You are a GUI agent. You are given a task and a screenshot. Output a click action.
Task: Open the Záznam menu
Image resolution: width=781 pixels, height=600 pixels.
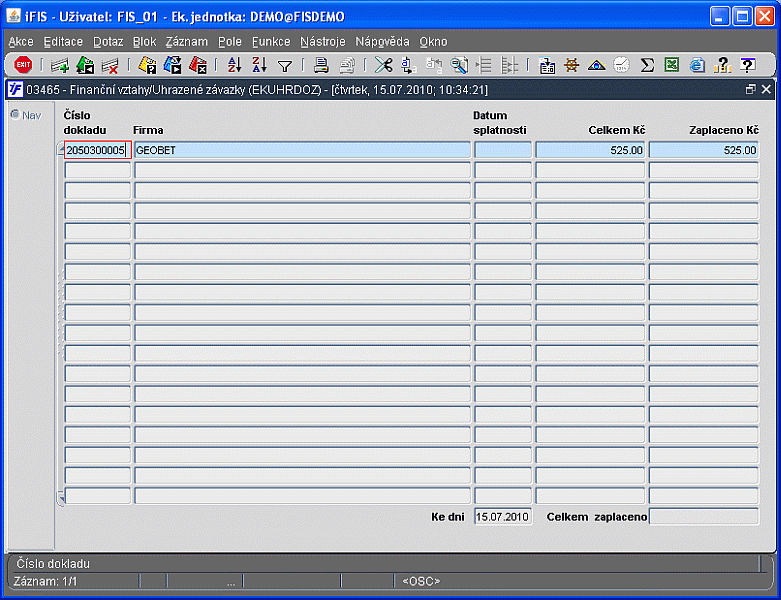click(x=187, y=42)
